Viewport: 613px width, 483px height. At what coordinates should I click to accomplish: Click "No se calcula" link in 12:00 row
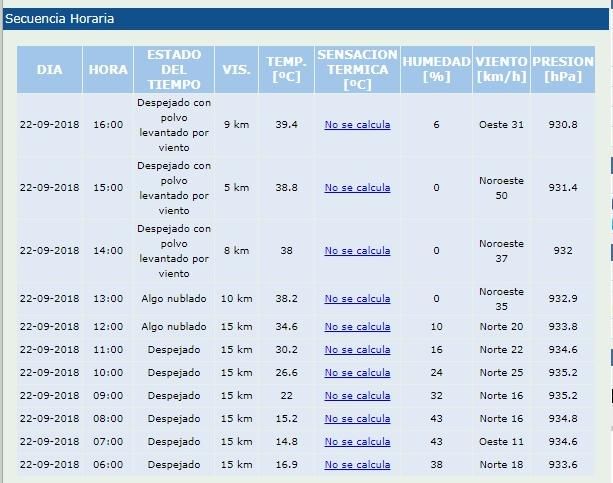tap(357, 326)
